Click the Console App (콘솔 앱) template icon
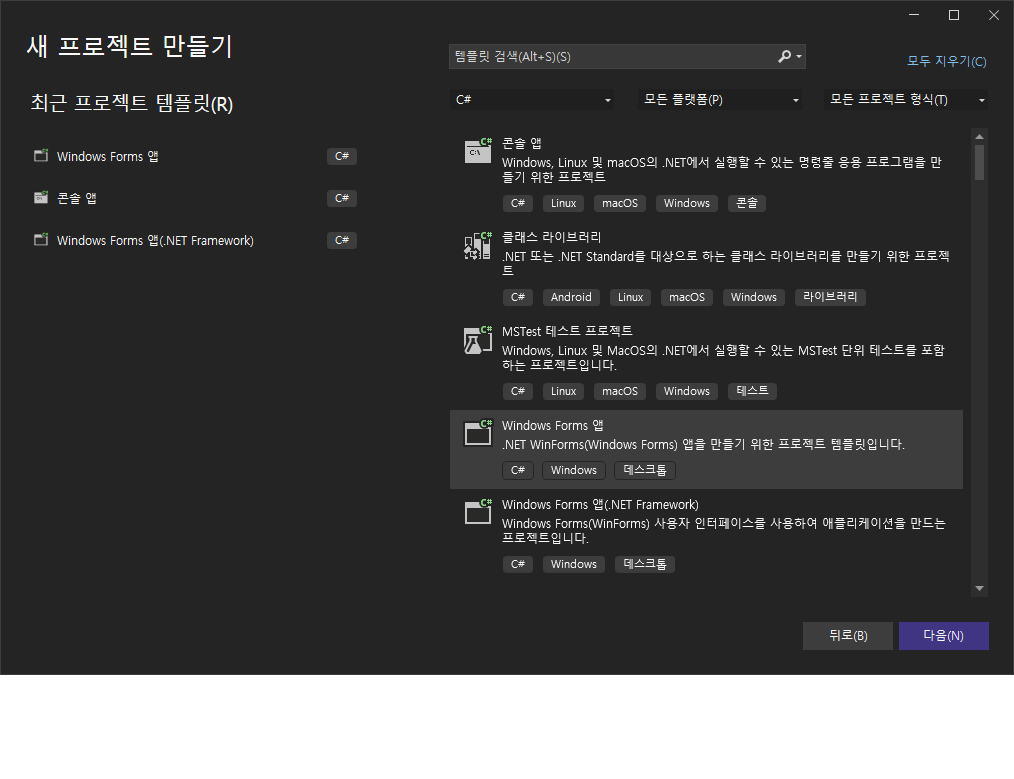 point(478,151)
